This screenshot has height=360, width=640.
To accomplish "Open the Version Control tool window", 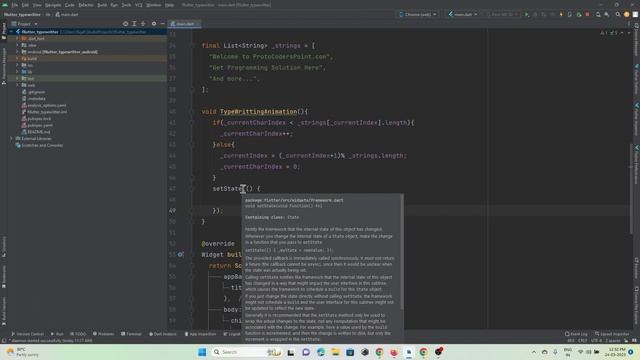I will pos(28,334).
